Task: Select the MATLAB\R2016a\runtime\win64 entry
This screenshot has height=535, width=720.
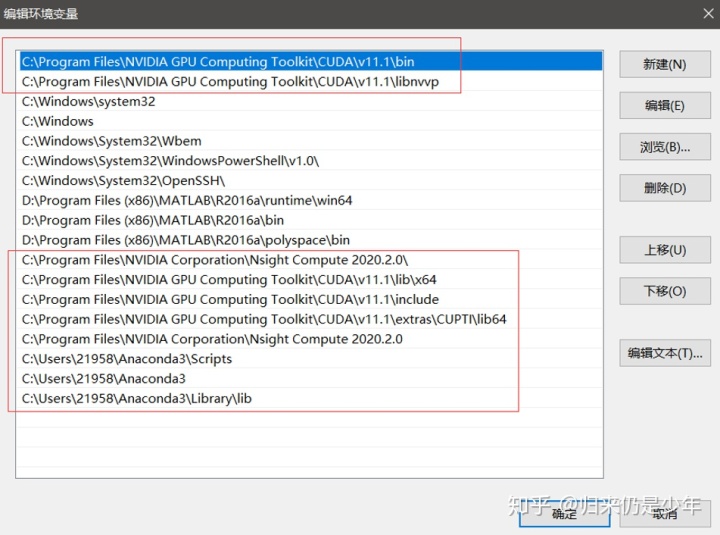Action: (311, 200)
